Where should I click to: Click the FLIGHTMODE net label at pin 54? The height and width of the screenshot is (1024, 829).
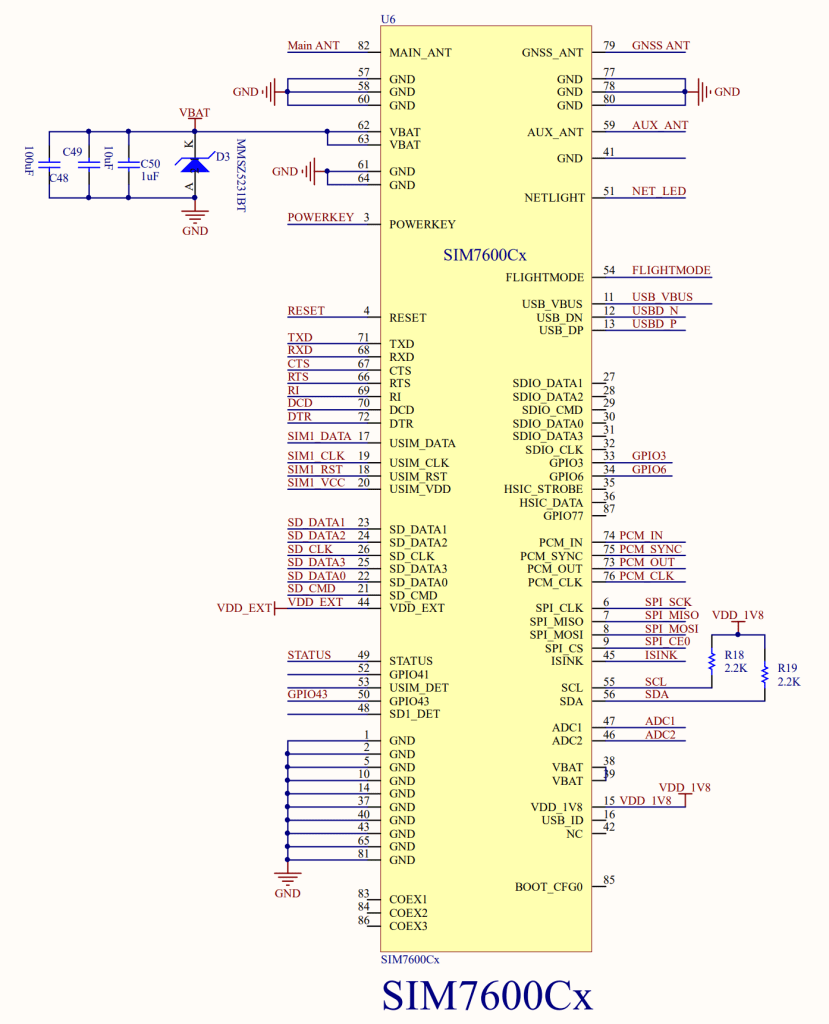click(x=671, y=270)
